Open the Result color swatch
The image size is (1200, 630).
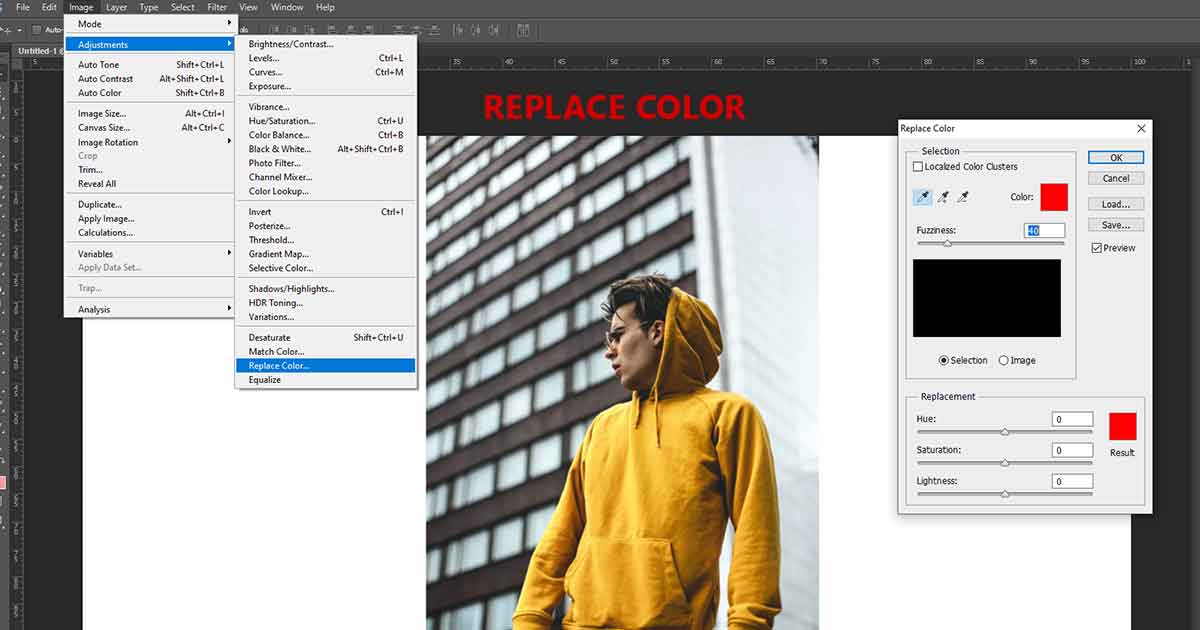point(1122,427)
